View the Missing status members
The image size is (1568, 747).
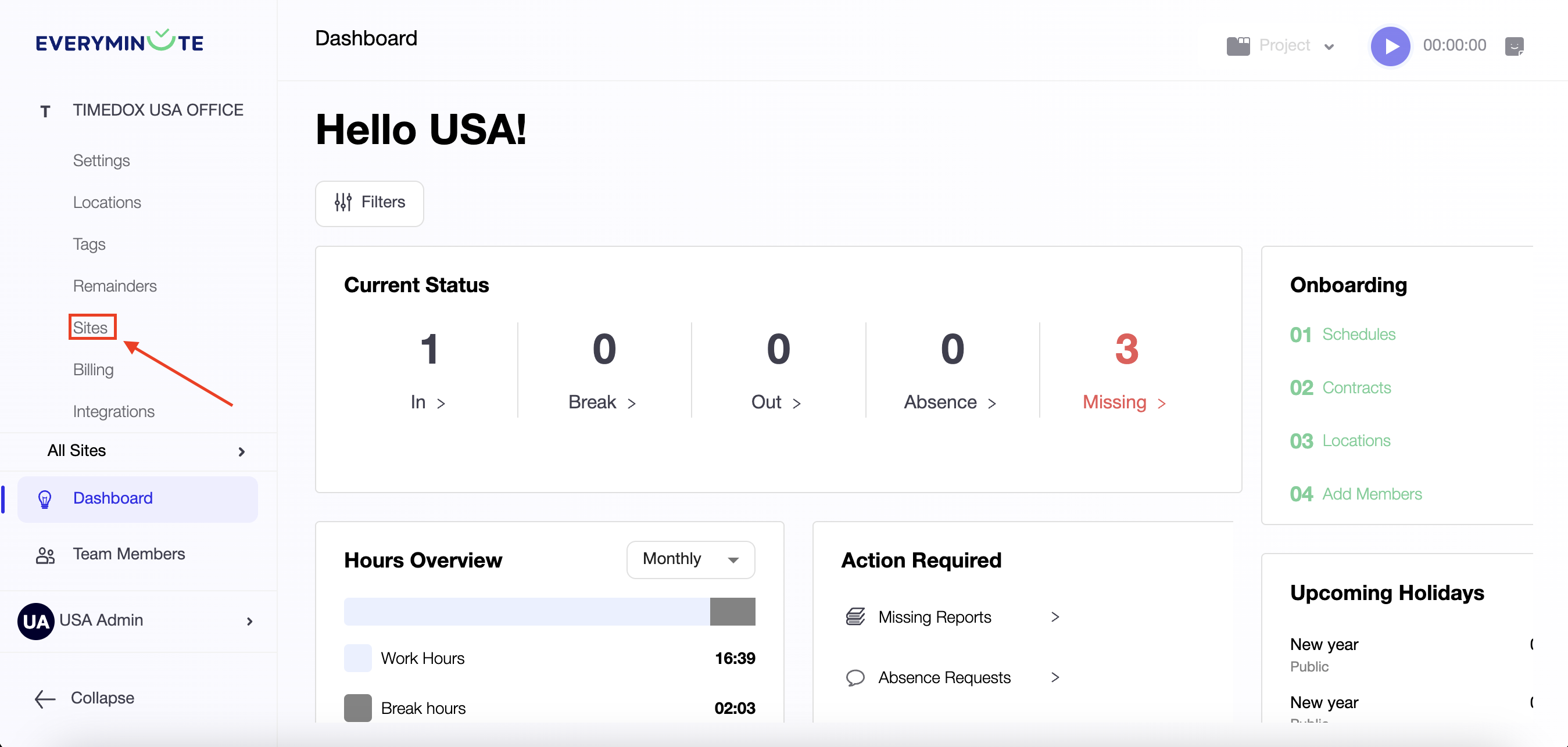point(1123,402)
